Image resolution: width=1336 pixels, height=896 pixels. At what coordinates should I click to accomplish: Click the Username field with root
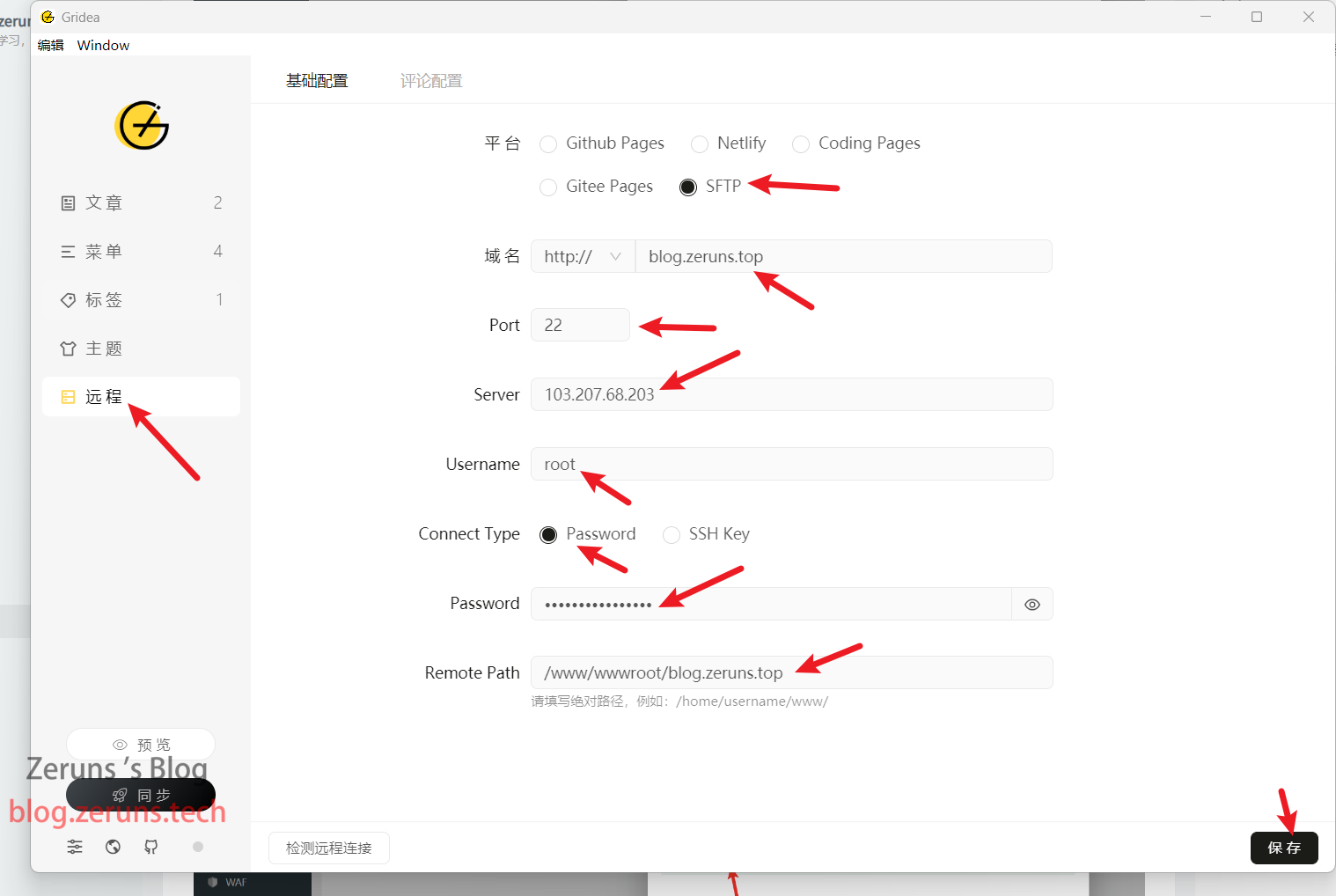click(x=791, y=464)
